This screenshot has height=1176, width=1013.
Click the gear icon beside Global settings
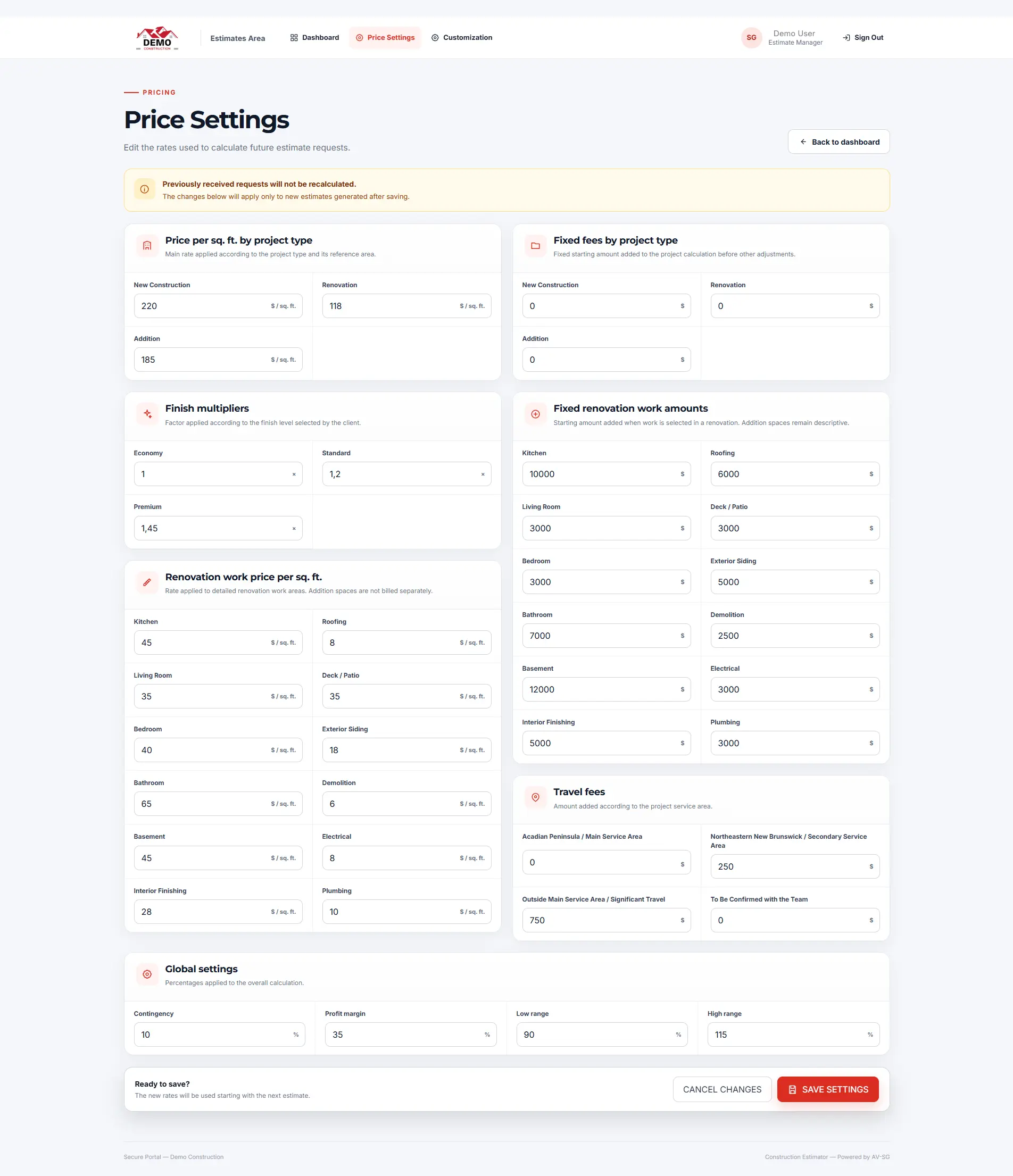coord(147,974)
